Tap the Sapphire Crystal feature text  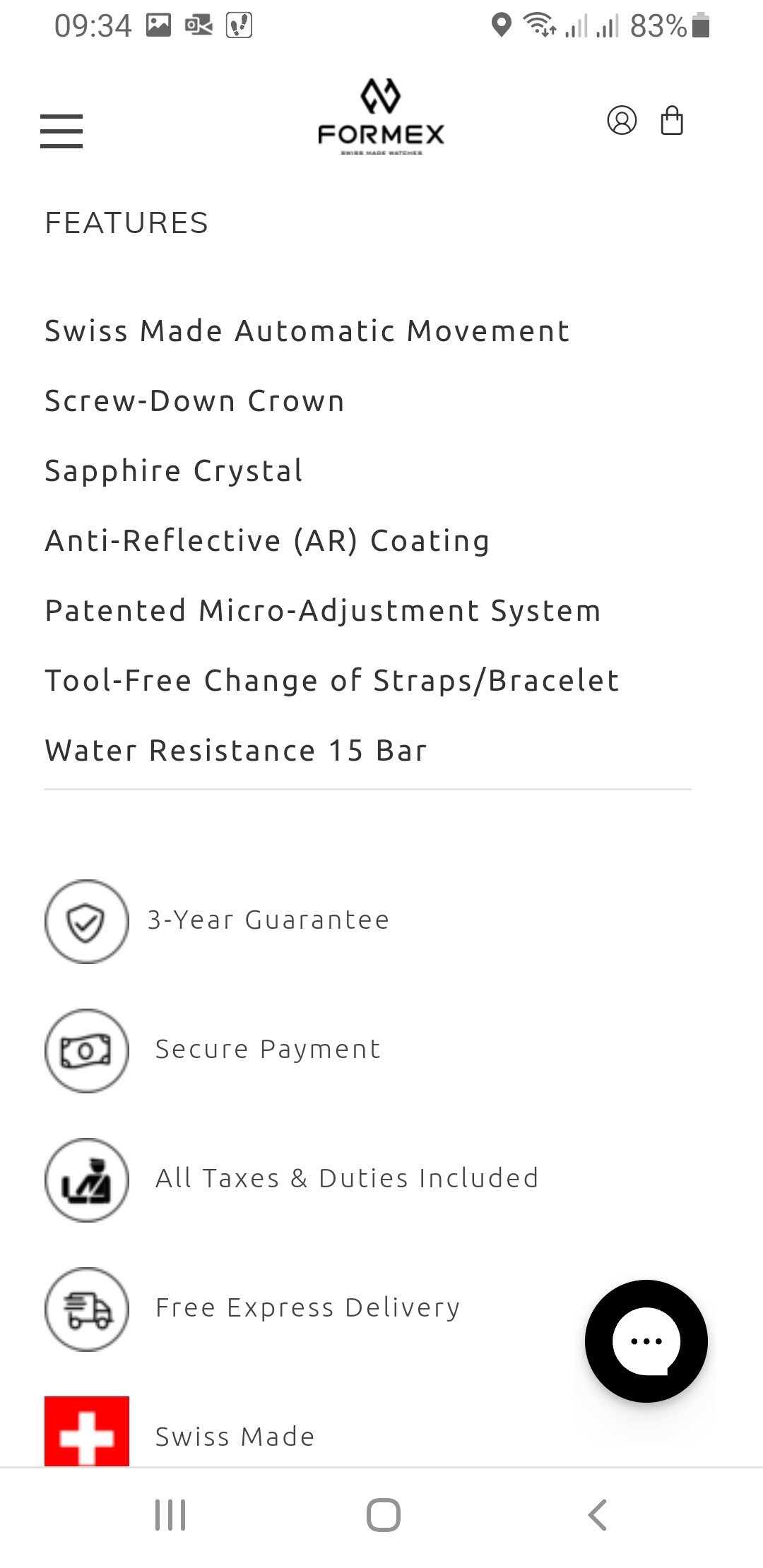pos(174,471)
